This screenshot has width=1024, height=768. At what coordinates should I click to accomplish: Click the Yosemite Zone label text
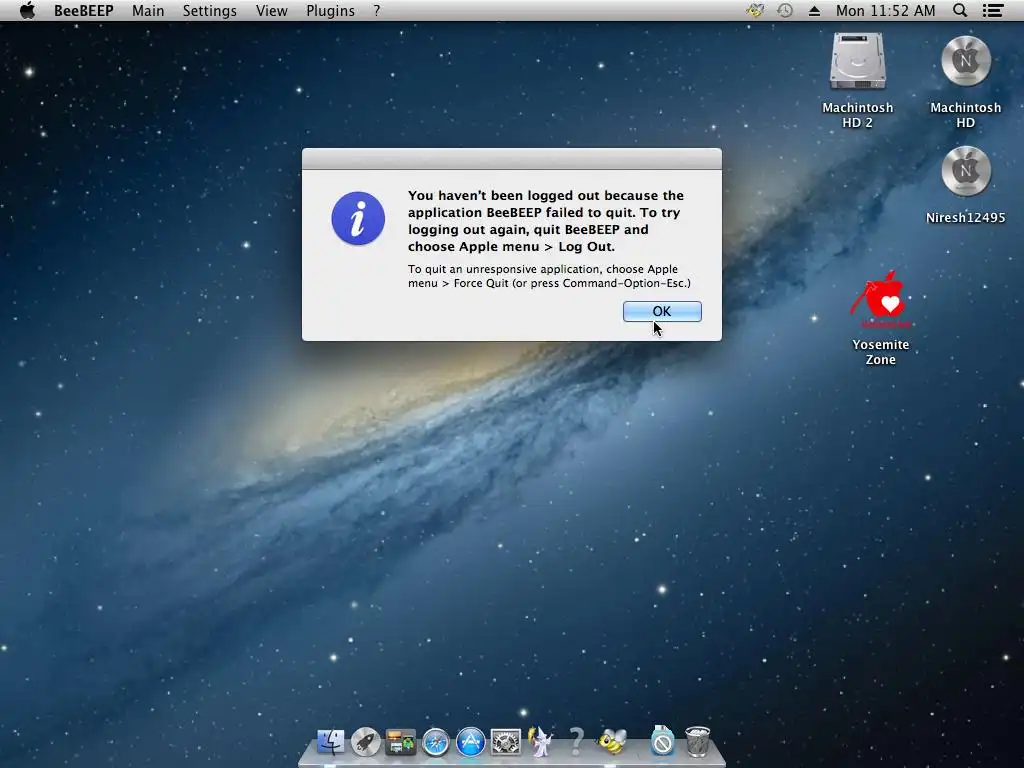pos(880,352)
